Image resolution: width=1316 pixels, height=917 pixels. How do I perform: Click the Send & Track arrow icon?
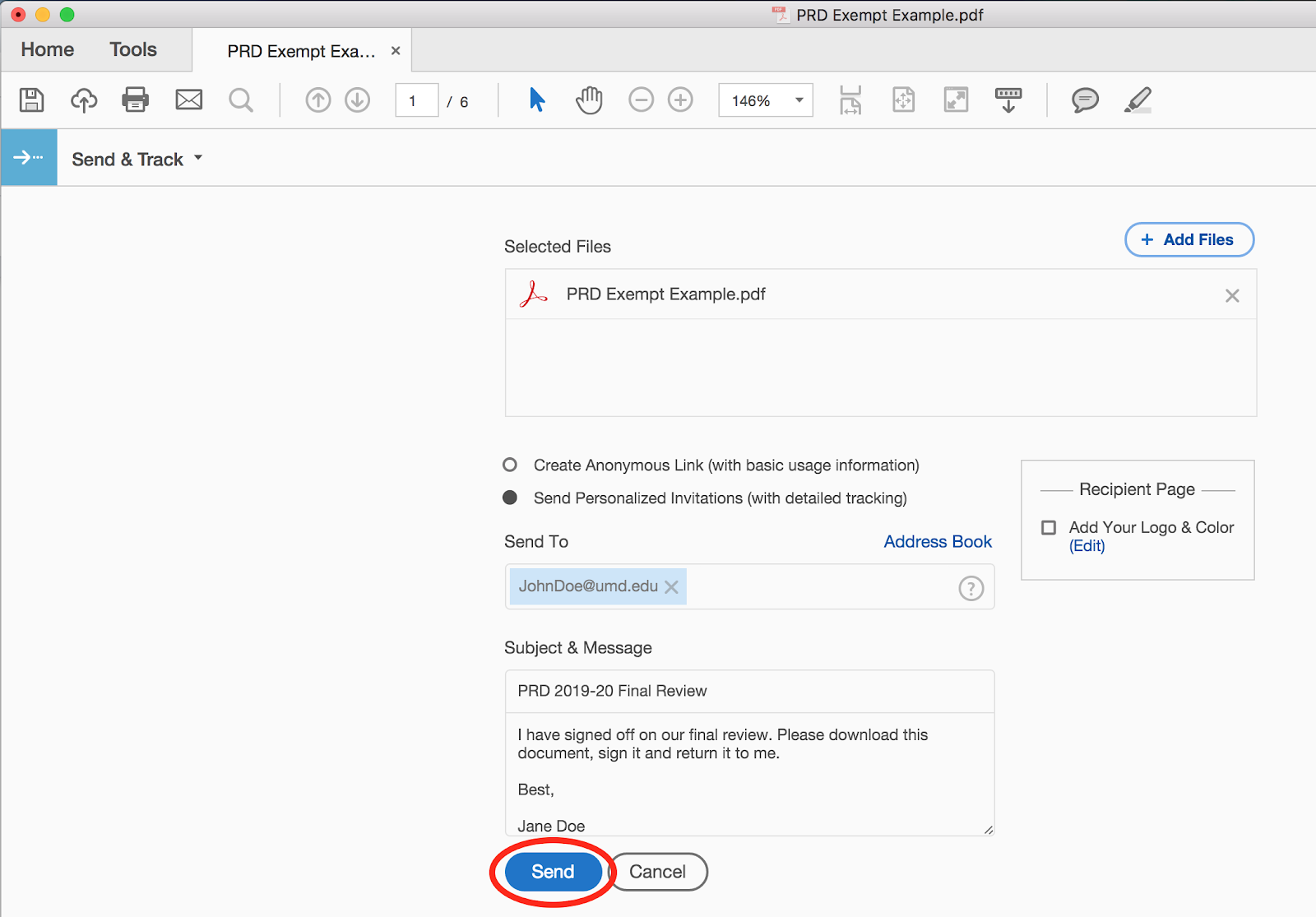point(29,157)
